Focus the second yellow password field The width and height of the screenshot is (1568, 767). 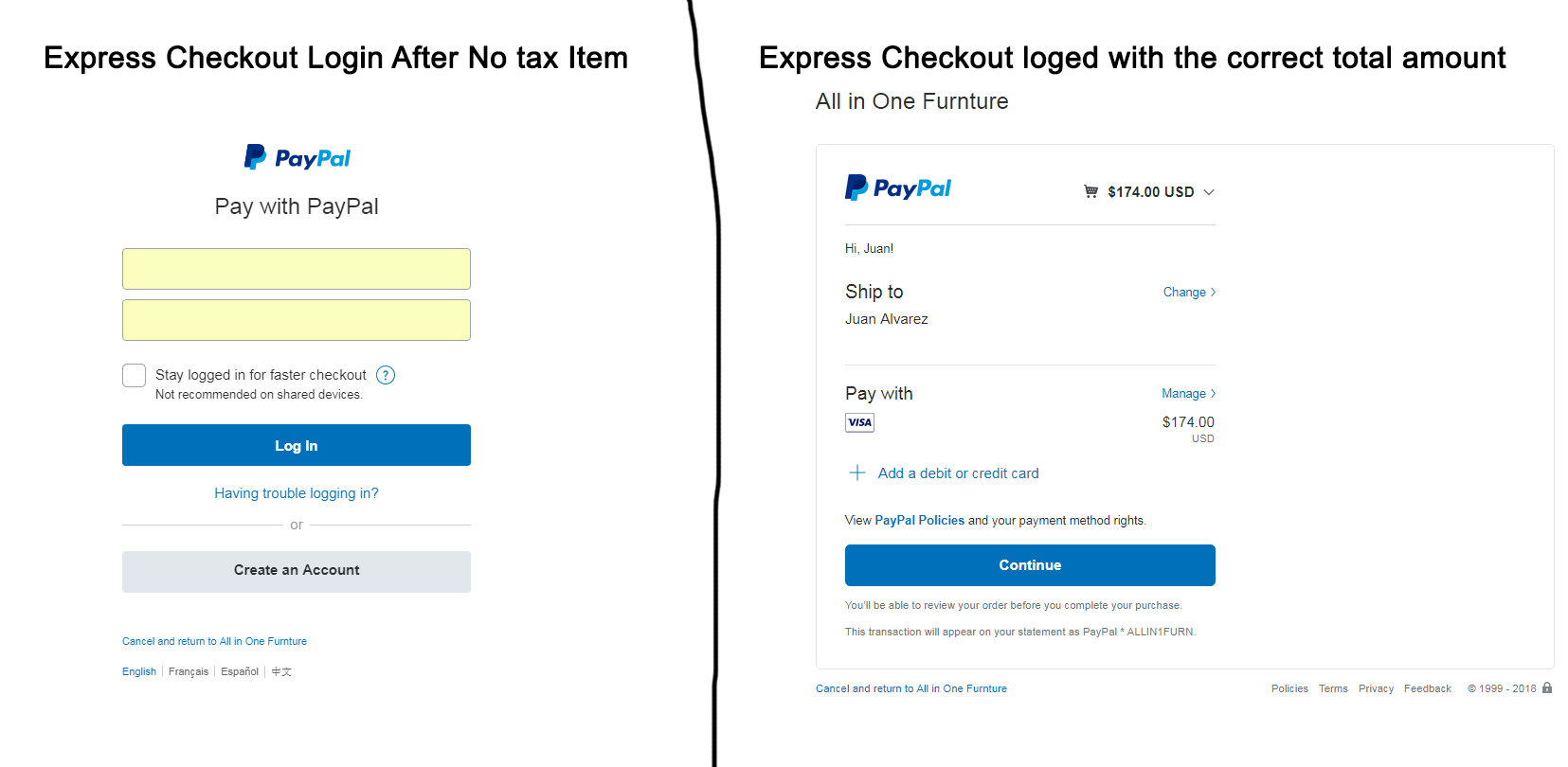click(x=297, y=320)
